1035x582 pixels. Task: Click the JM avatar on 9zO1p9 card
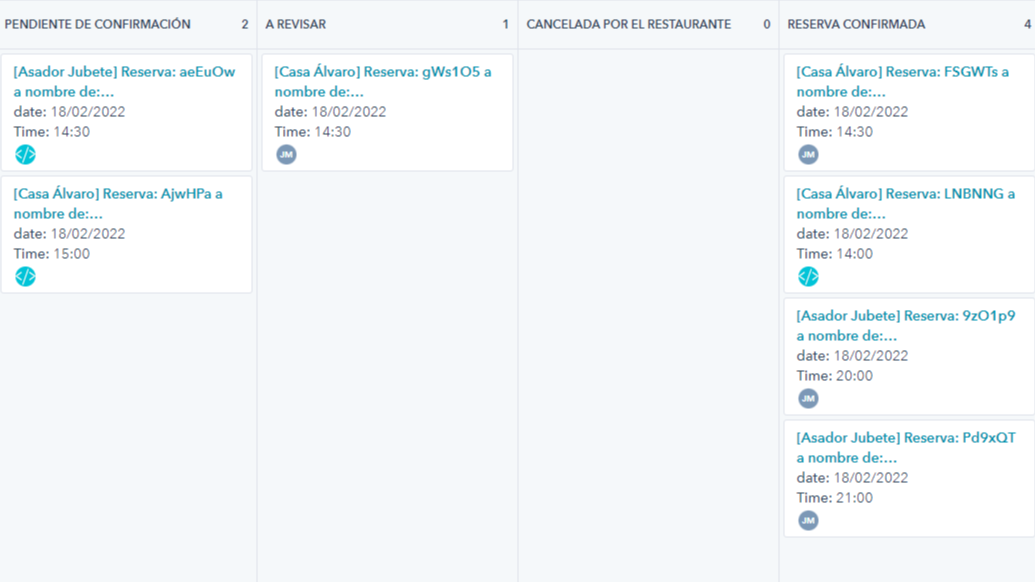click(x=808, y=399)
